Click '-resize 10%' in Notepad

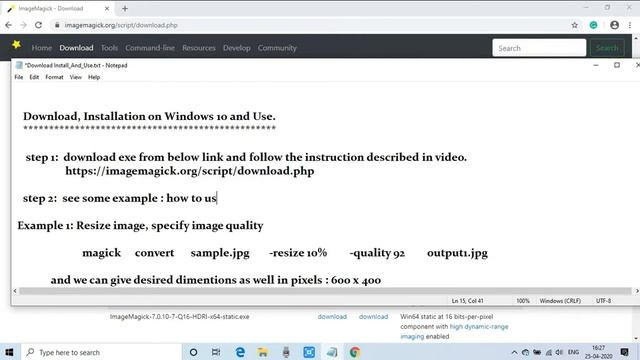pyautogui.click(x=298, y=253)
